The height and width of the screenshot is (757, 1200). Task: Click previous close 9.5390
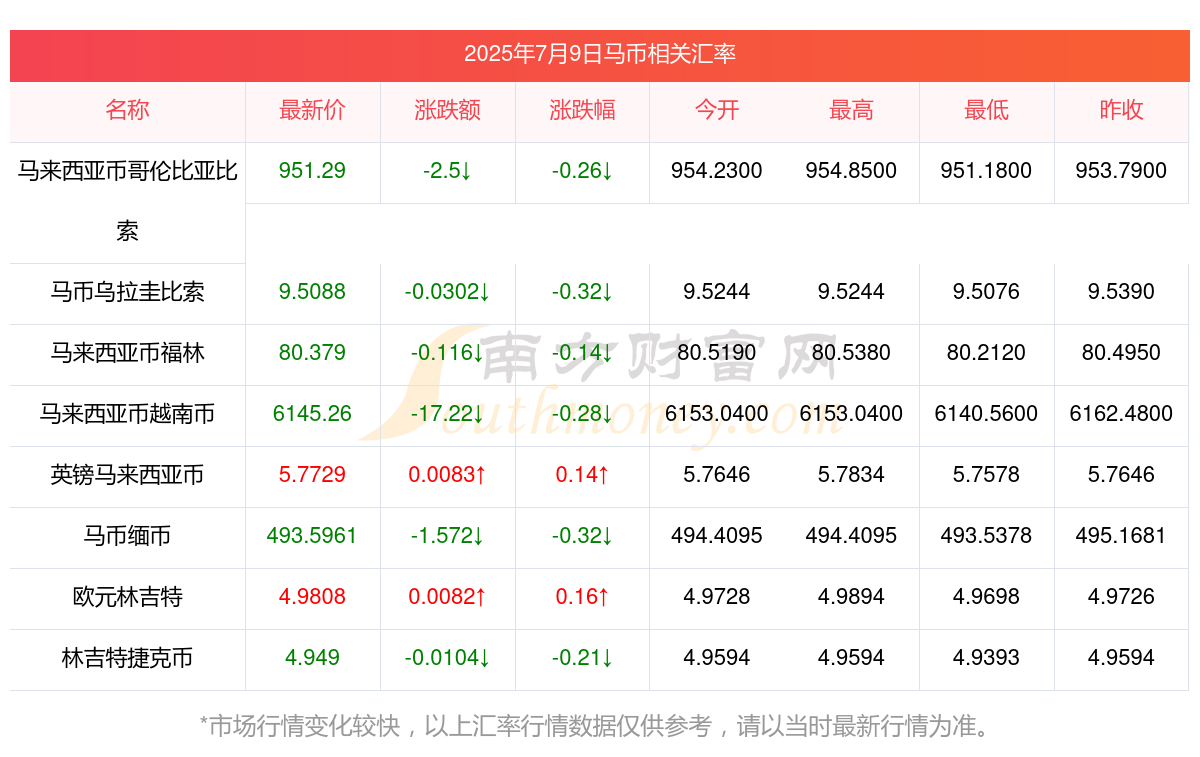(x=1121, y=292)
